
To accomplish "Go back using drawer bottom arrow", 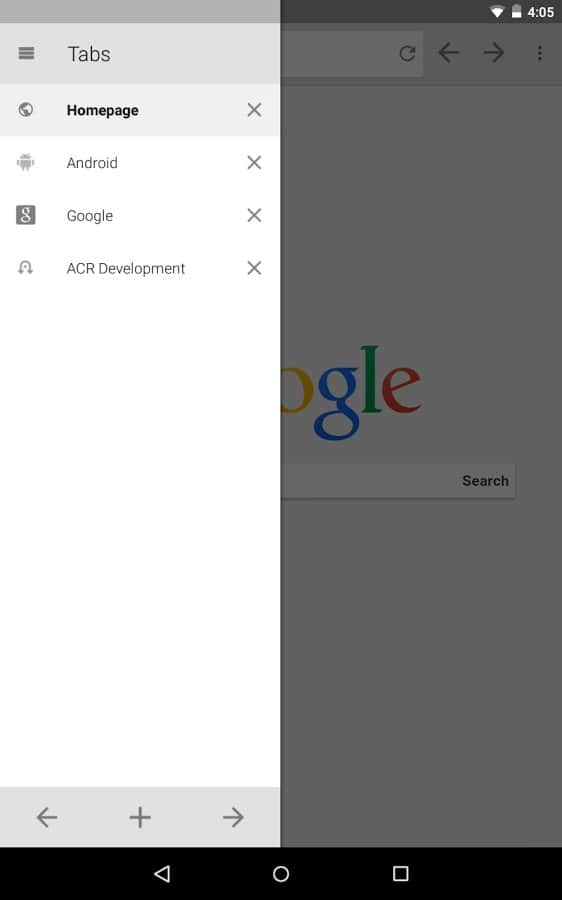I will 46,817.
